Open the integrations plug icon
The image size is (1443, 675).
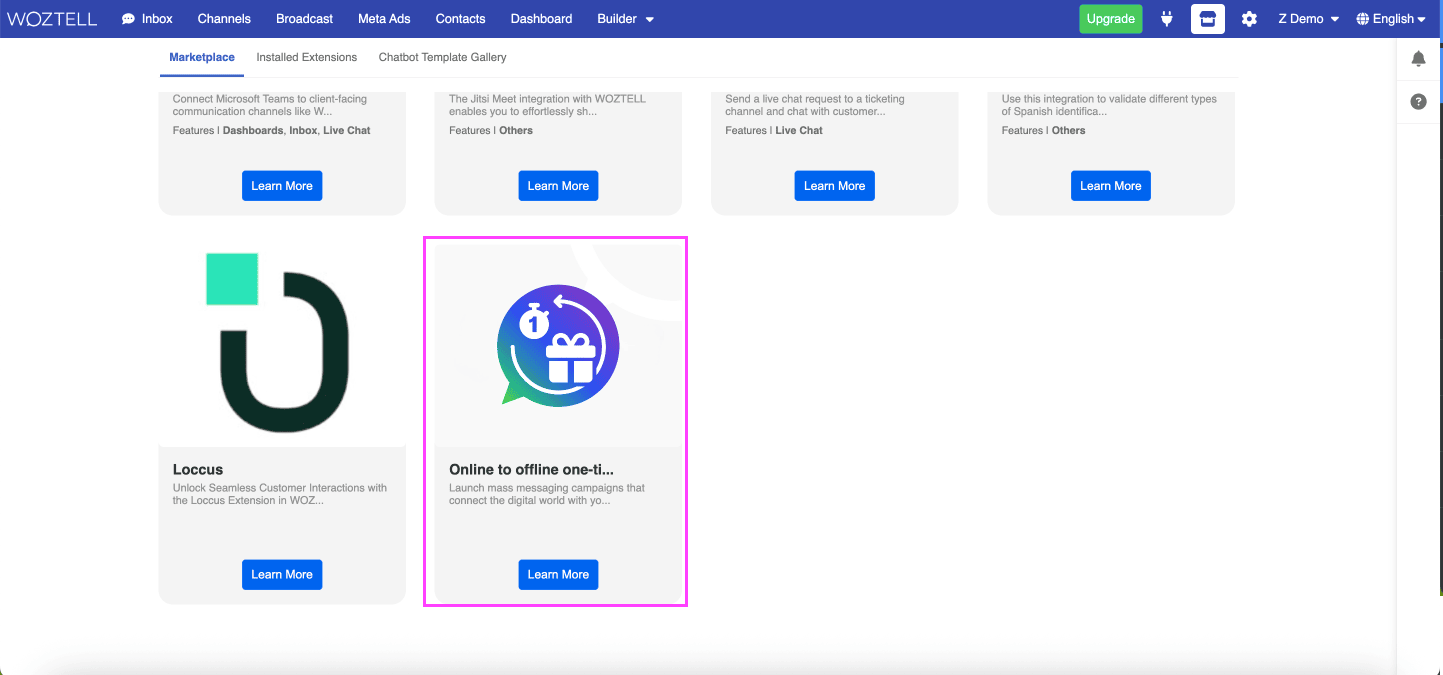tap(1166, 19)
